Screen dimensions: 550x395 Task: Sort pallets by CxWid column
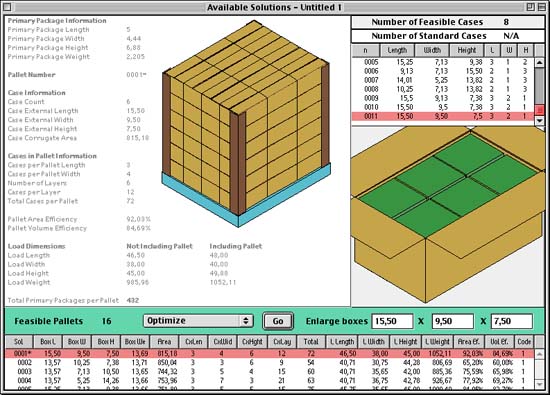coord(223,341)
